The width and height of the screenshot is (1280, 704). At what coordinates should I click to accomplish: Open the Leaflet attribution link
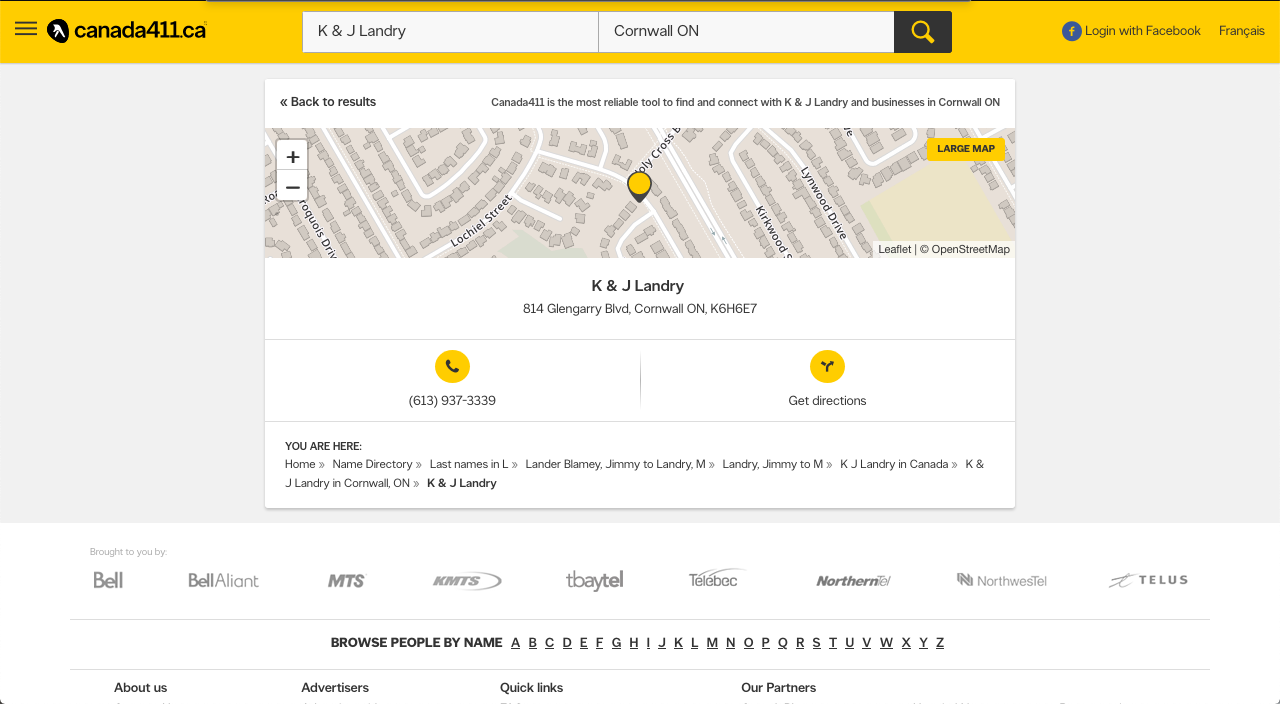click(x=895, y=249)
